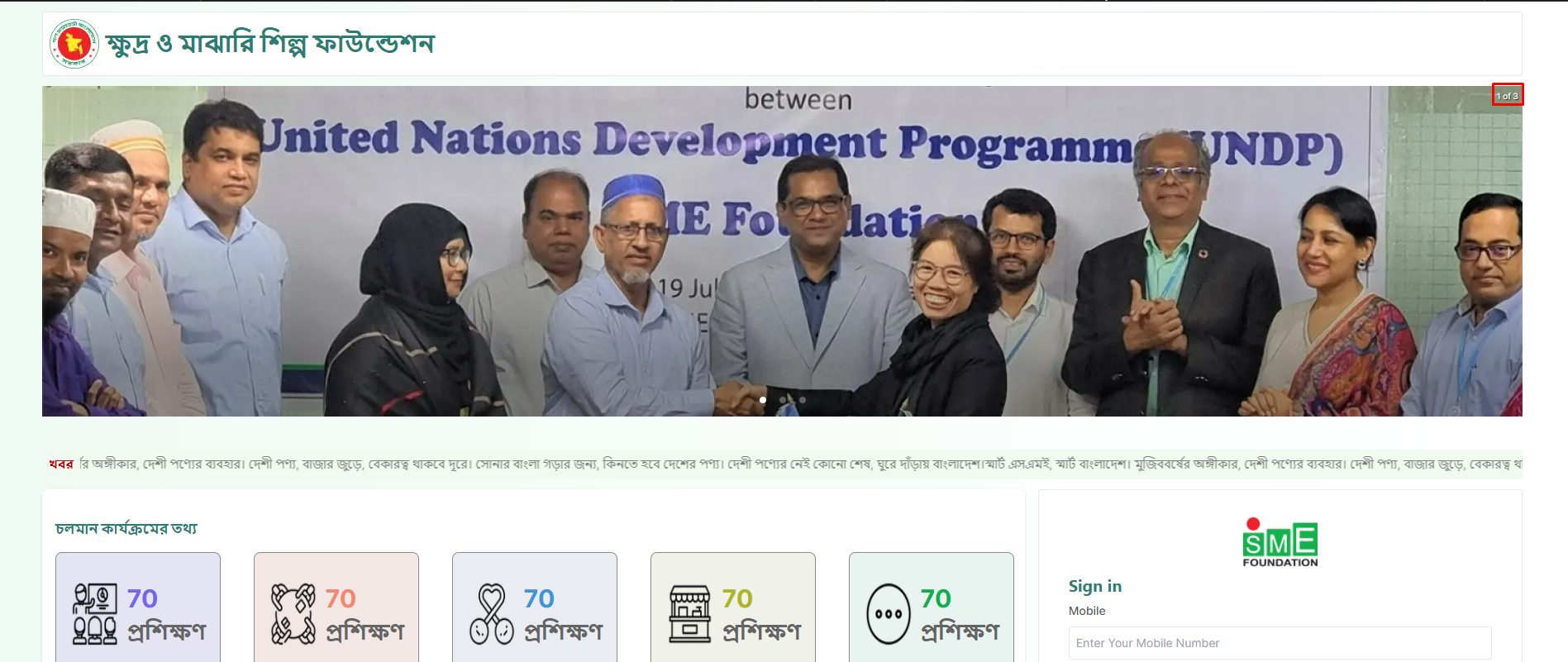
Task: Click the SME Foundation logo
Action: point(1280,542)
